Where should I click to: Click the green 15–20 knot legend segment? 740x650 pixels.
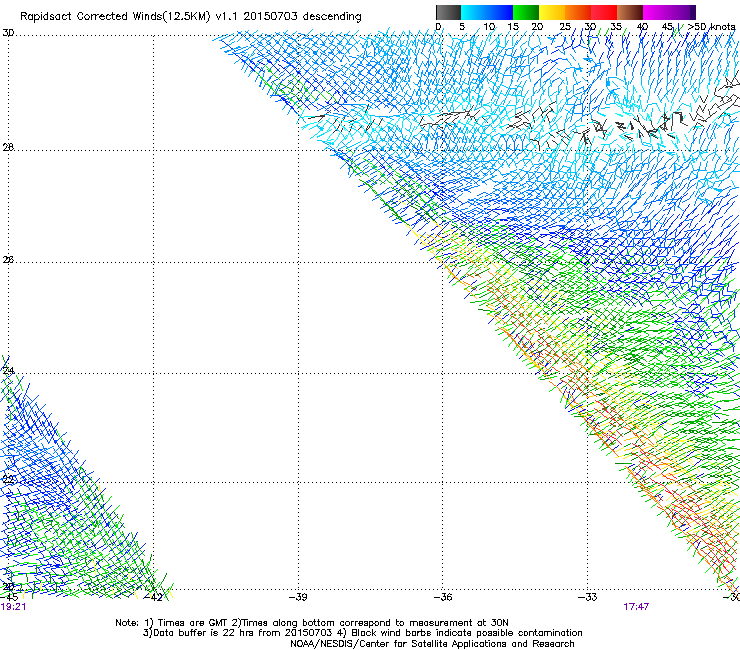click(526, 12)
